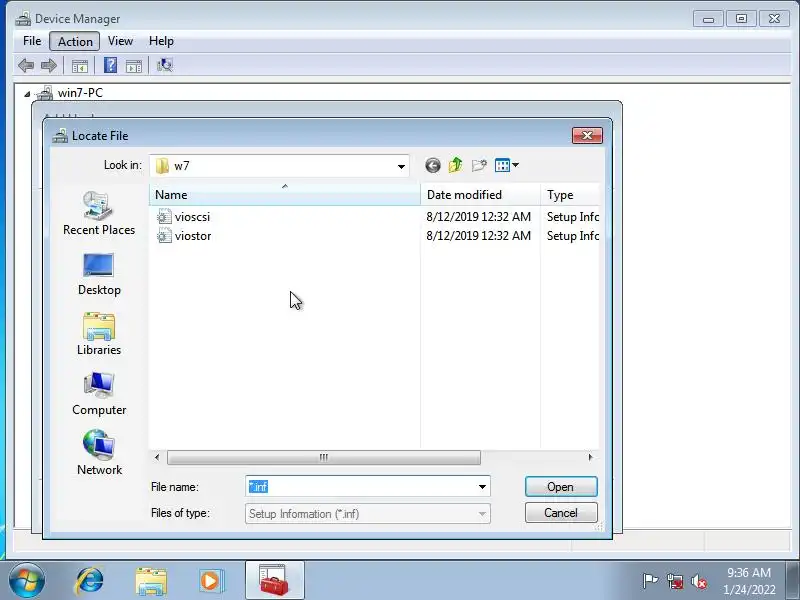Image resolution: width=800 pixels, height=600 pixels.
Task: Click the right scroll arrow of file list
Action: coord(590,457)
